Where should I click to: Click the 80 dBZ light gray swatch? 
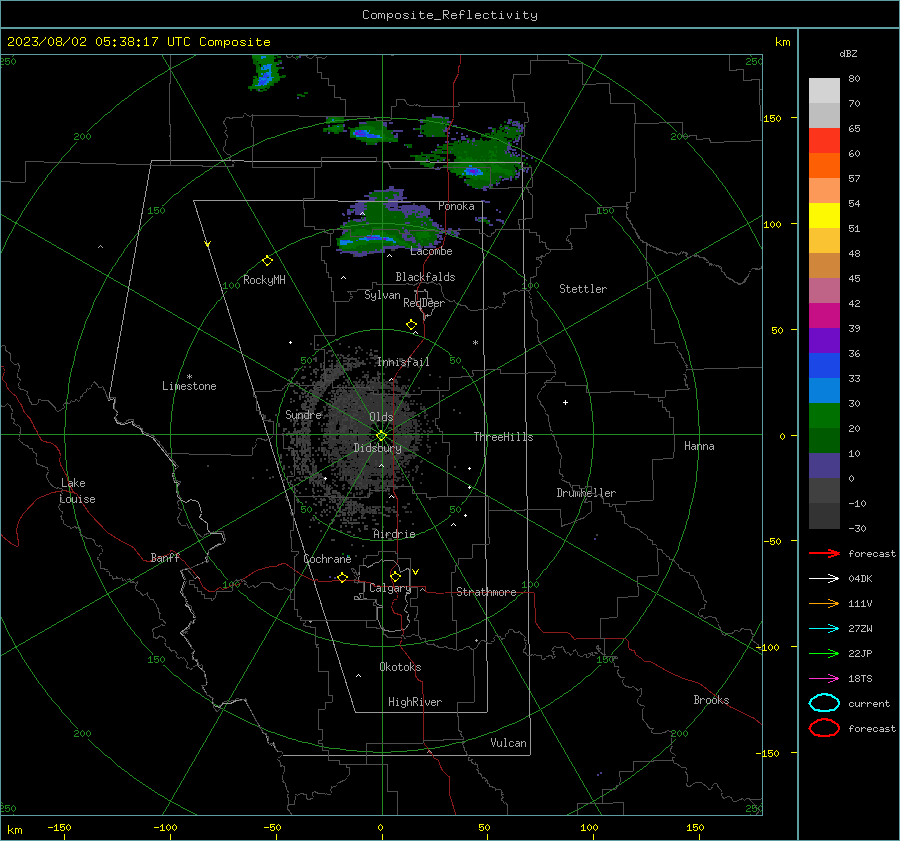tap(824, 90)
